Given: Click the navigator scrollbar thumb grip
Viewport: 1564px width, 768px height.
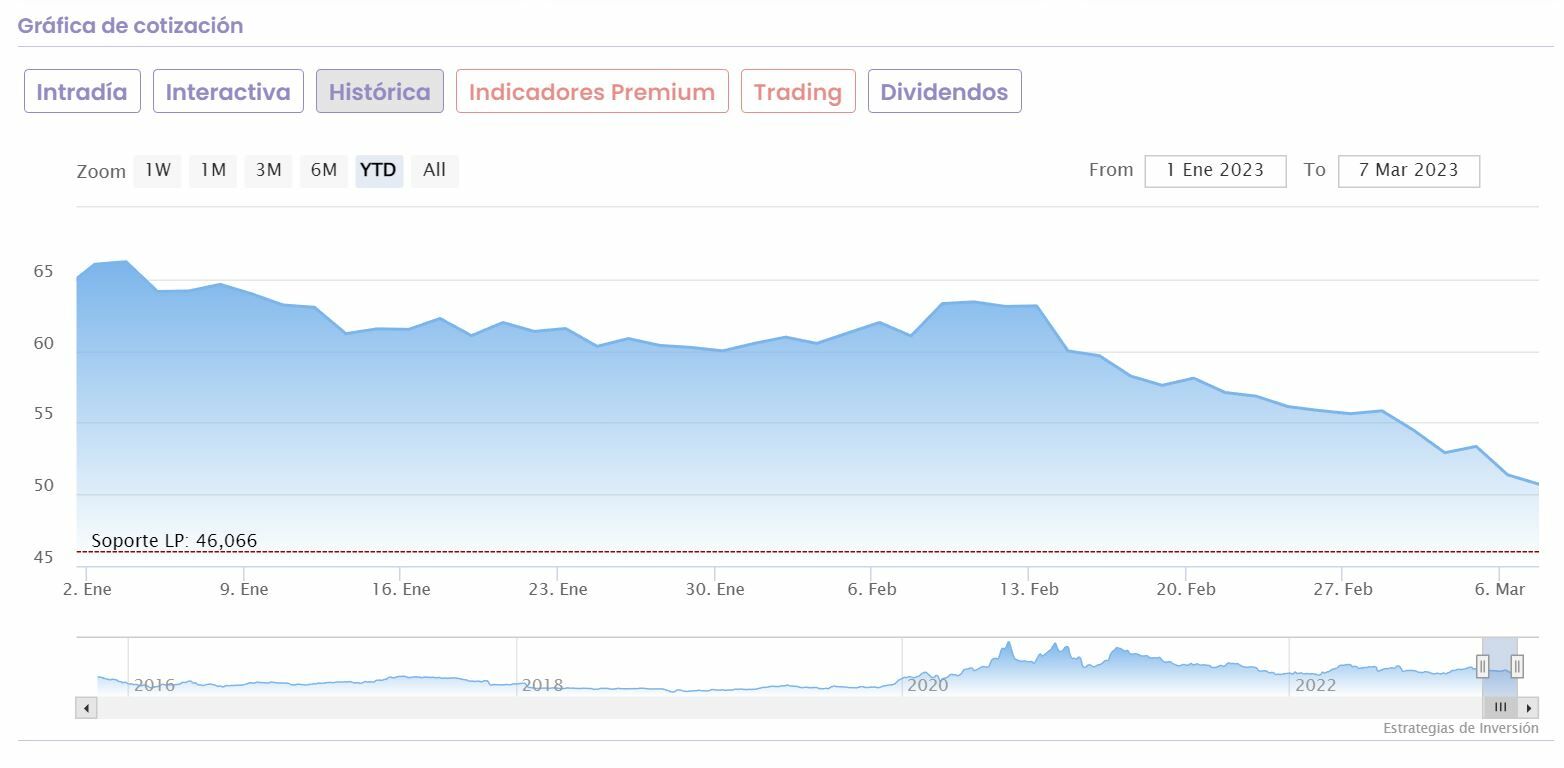Looking at the screenshot, I should click(1500, 708).
